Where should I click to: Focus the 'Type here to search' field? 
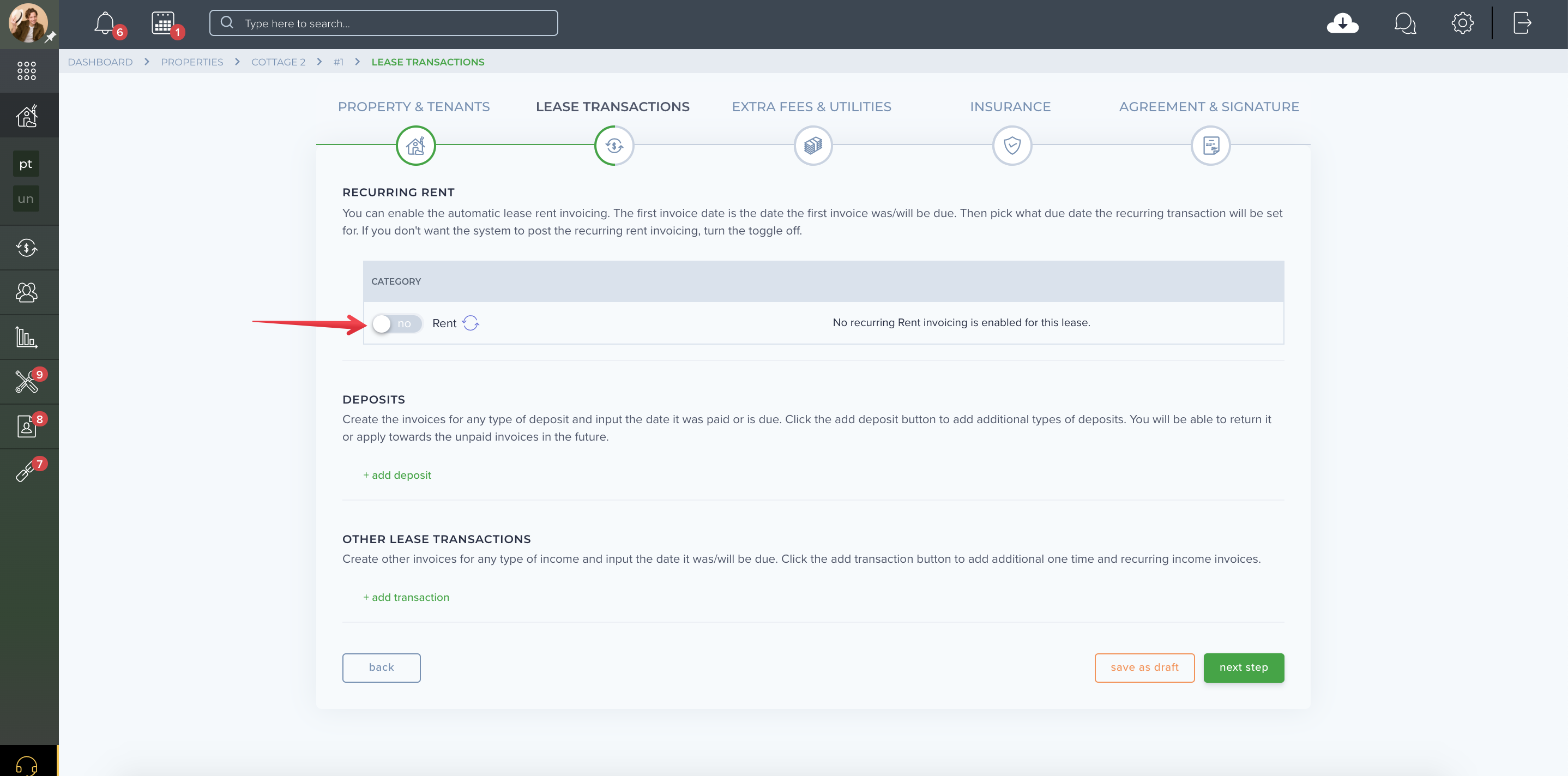[x=383, y=22]
